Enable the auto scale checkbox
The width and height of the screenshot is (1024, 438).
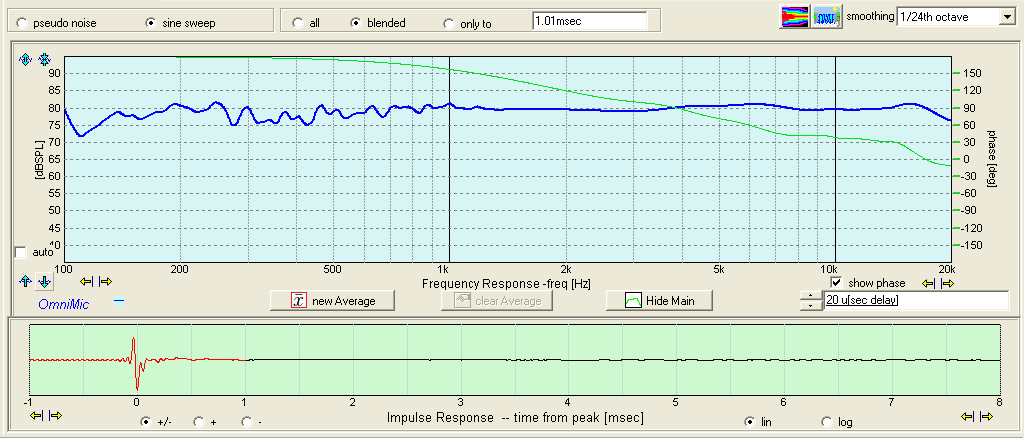click(21, 252)
